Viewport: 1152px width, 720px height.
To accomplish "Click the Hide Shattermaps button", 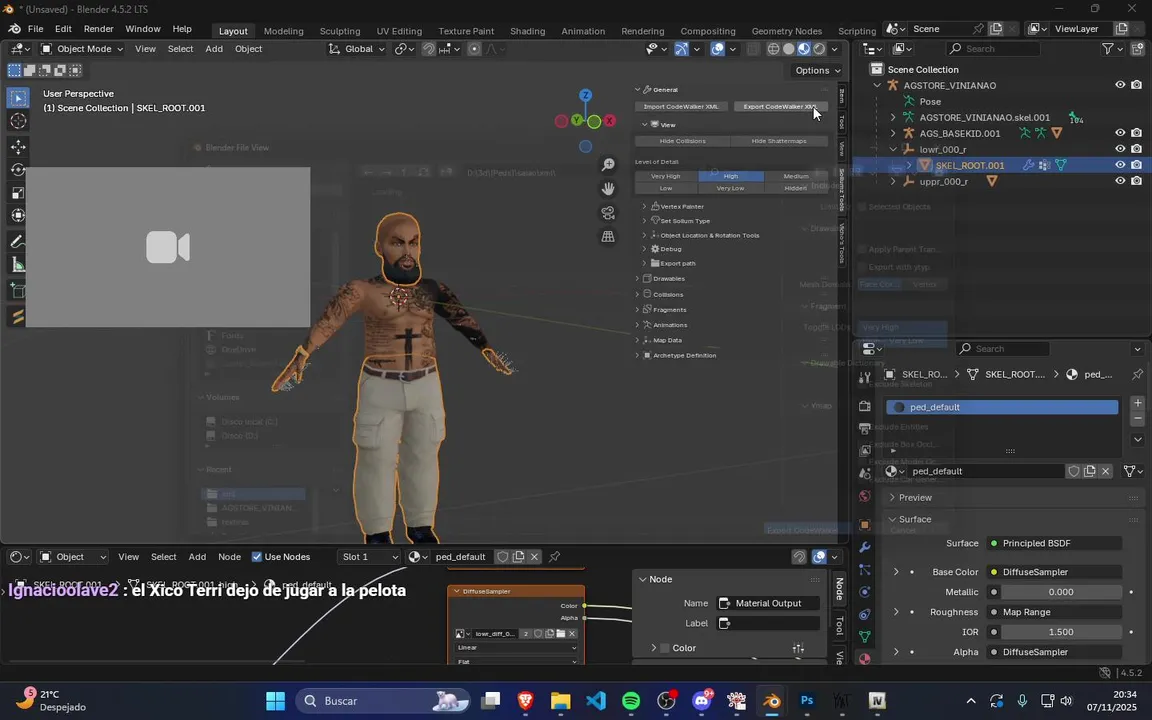I will tap(779, 141).
